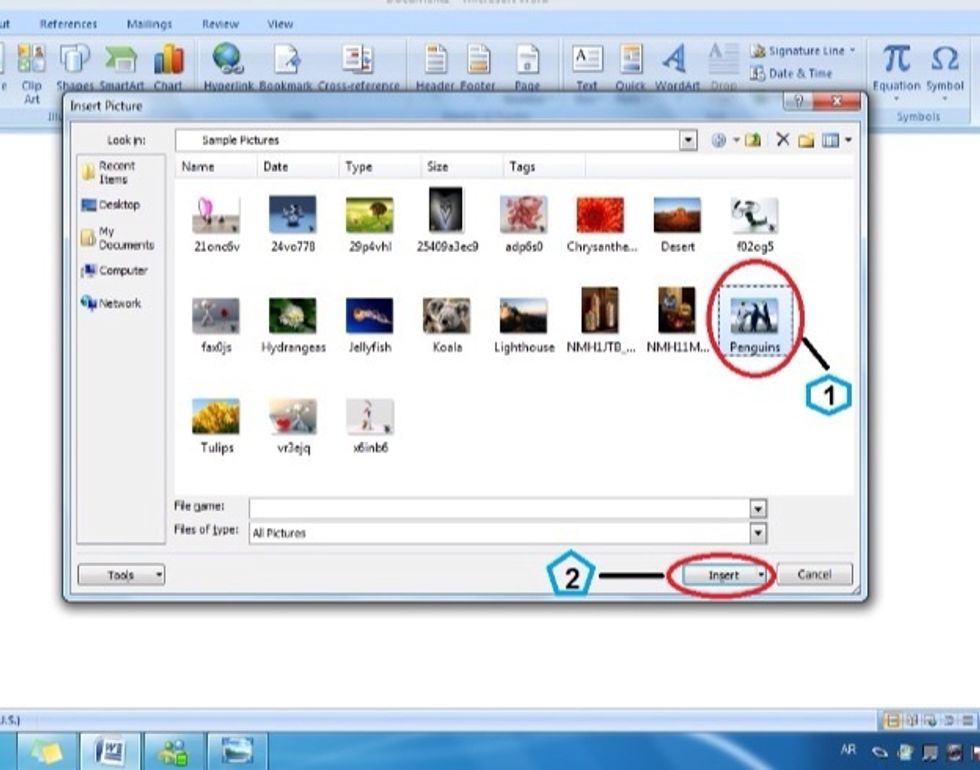Select the Penguins picture thumbnail

[x=755, y=318]
